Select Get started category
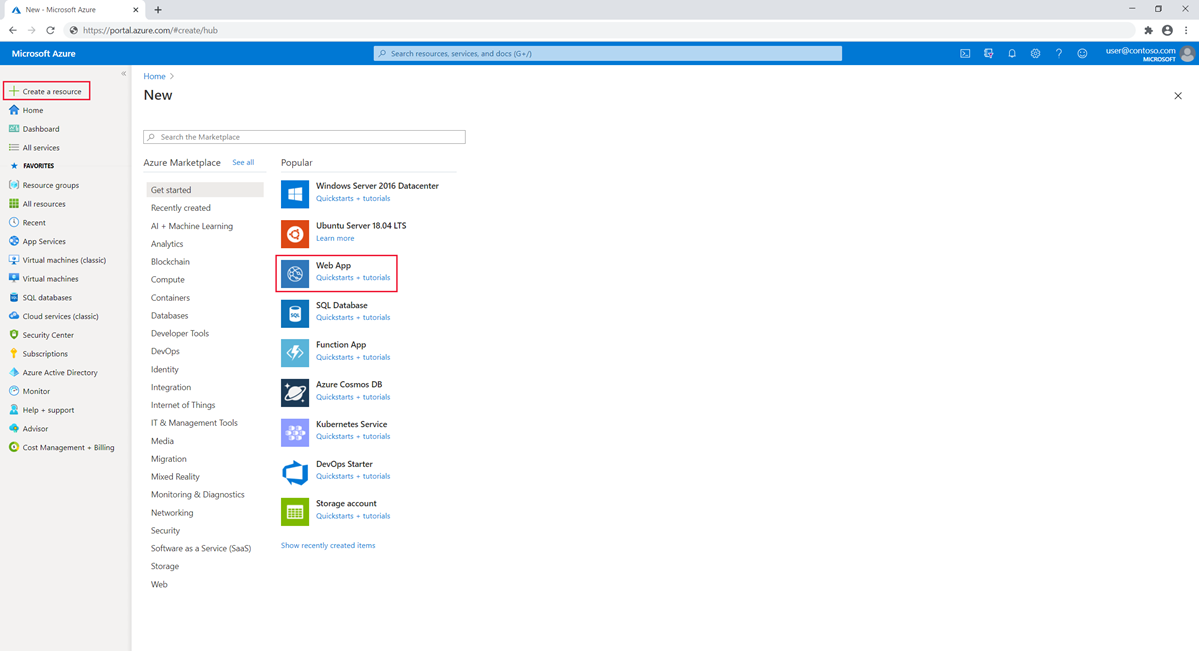1199x651 pixels. [x=205, y=190]
